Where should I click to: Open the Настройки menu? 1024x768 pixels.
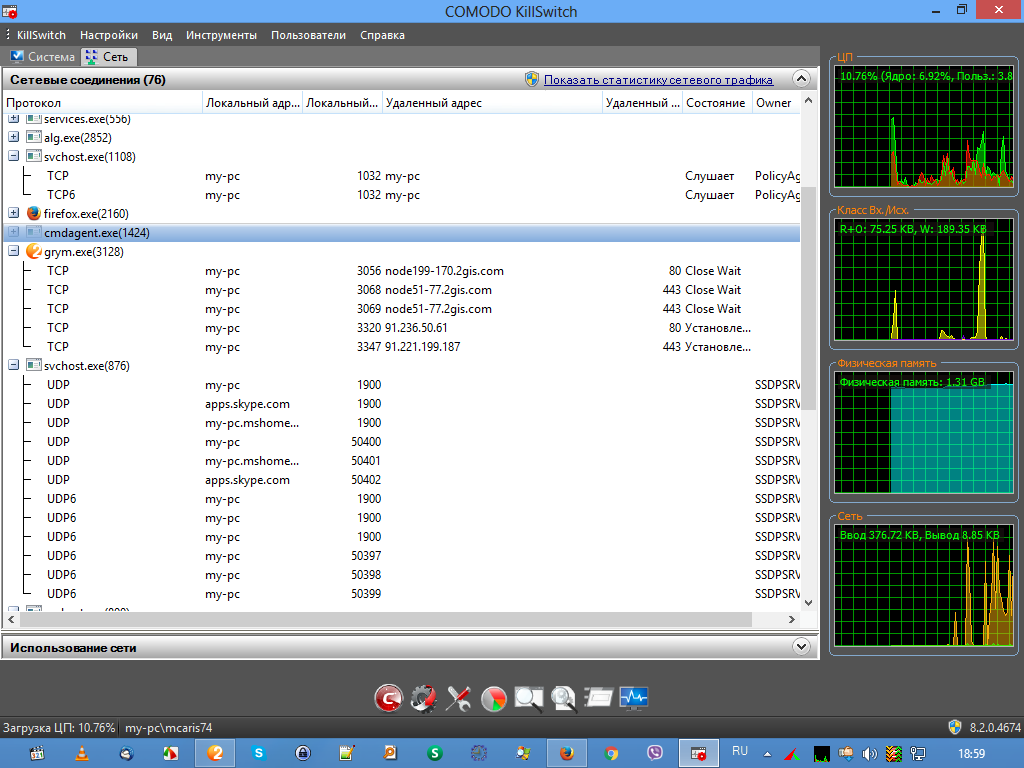point(109,35)
